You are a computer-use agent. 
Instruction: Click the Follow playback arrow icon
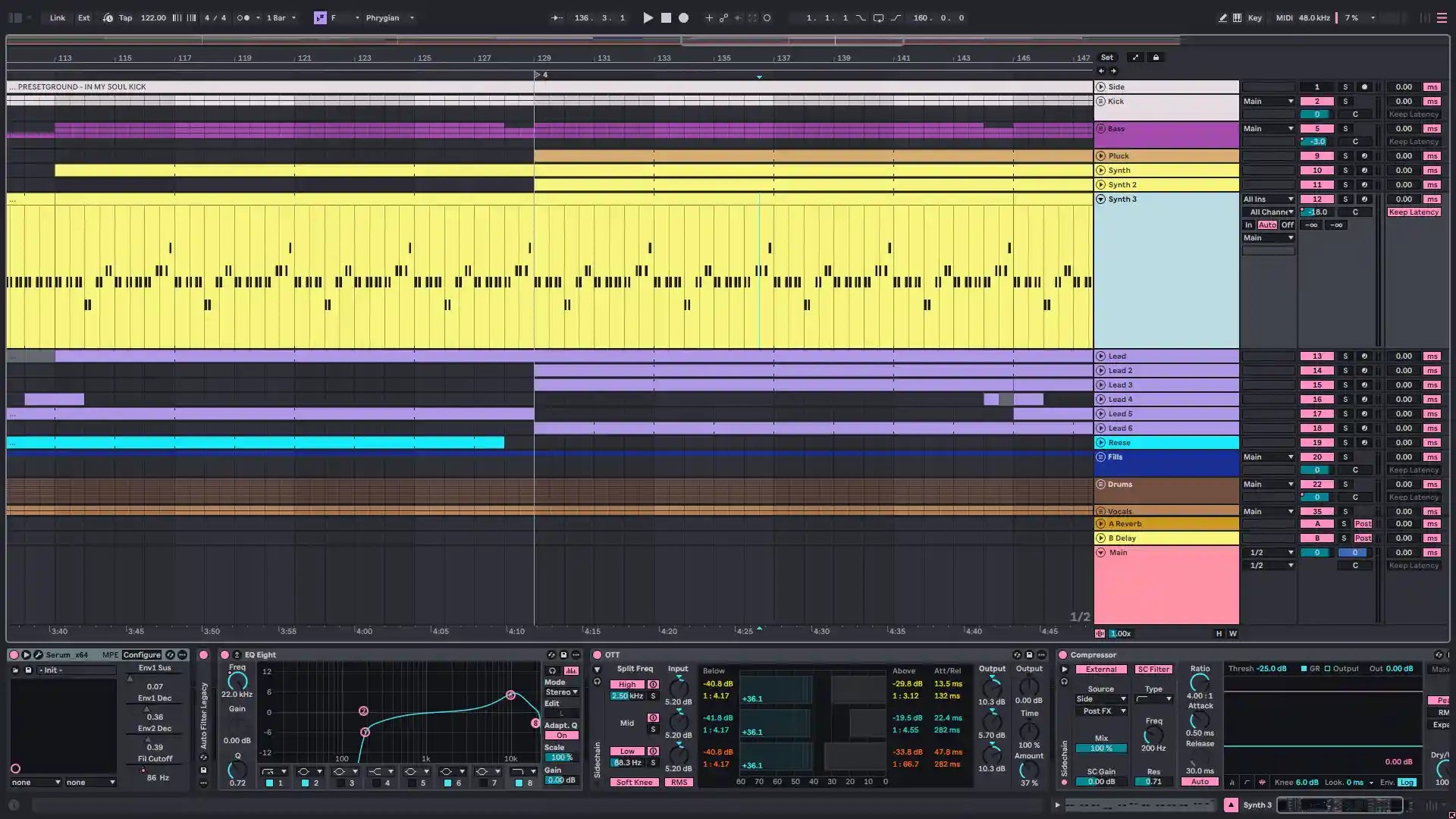point(557,17)
